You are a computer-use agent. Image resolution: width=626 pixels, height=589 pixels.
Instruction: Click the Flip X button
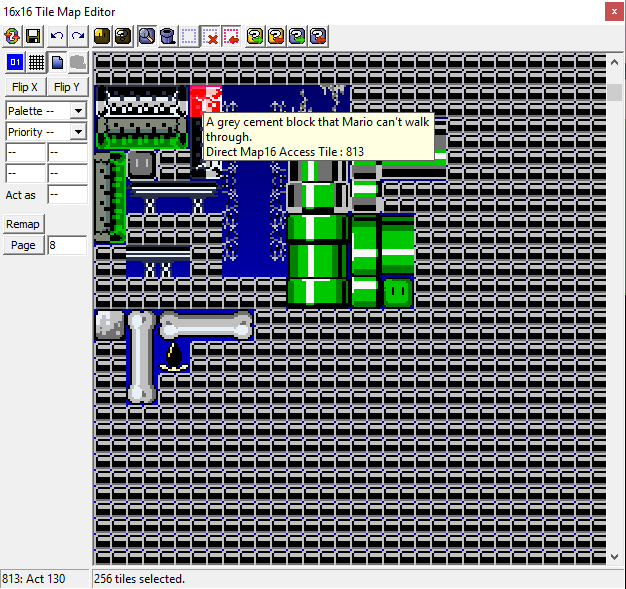[25, 87]
